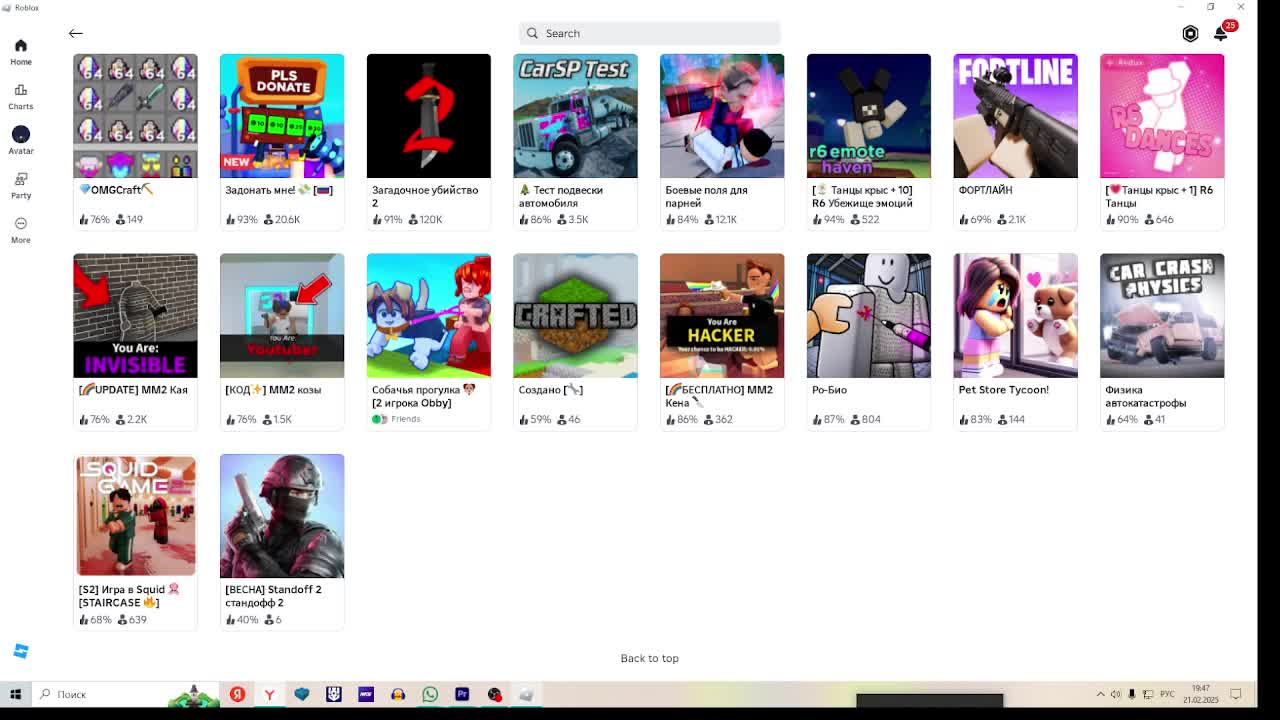Open the Charts section
The image size is (1280, 720).
(x=21, y=96)
